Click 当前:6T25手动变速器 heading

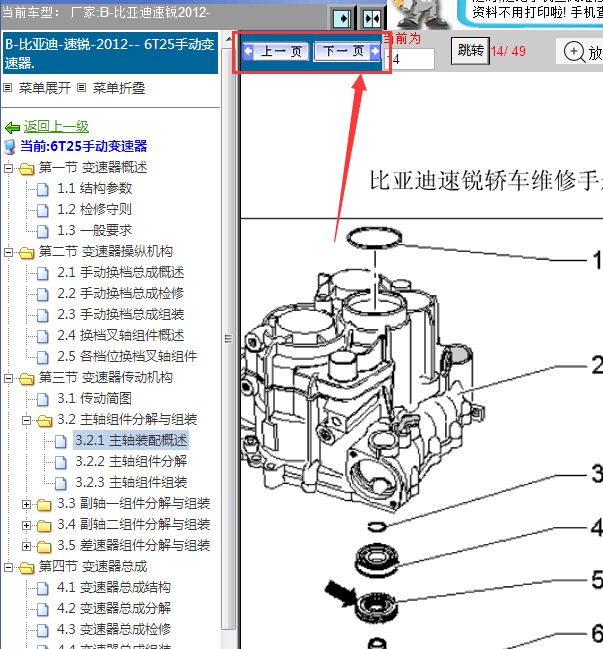pyautogui.click(x=84, y=147)
